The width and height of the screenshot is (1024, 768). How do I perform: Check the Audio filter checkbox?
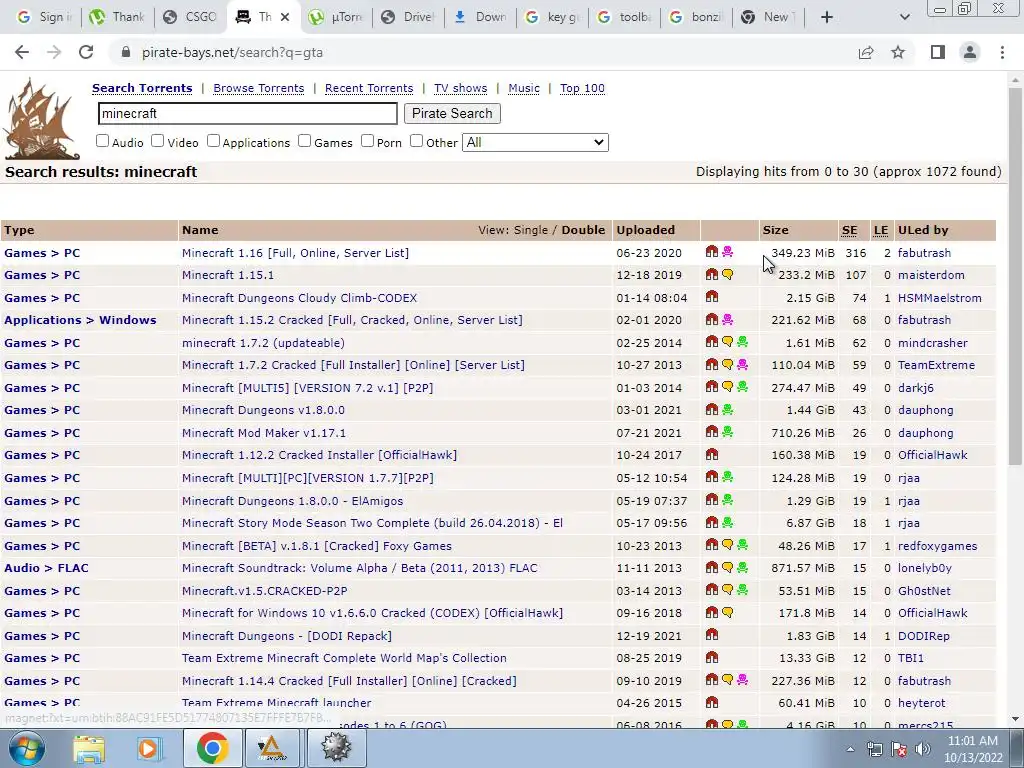point(103,140)
